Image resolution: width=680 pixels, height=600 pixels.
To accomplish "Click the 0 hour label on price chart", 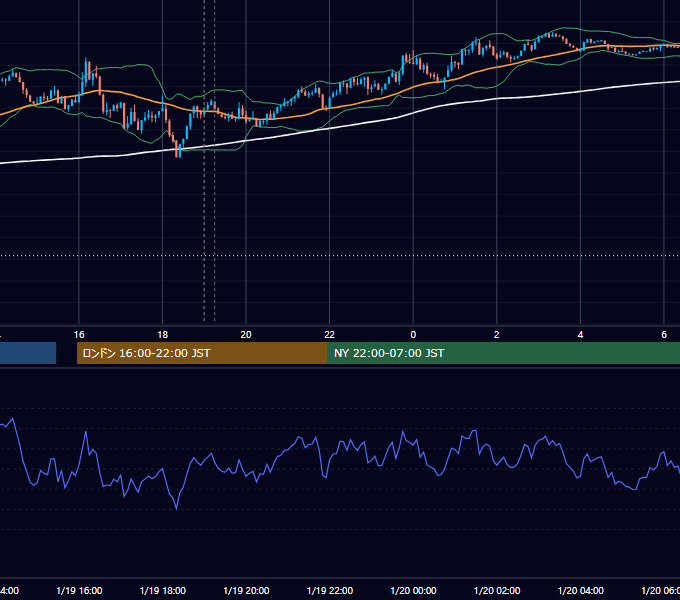I will pos(413,335).
